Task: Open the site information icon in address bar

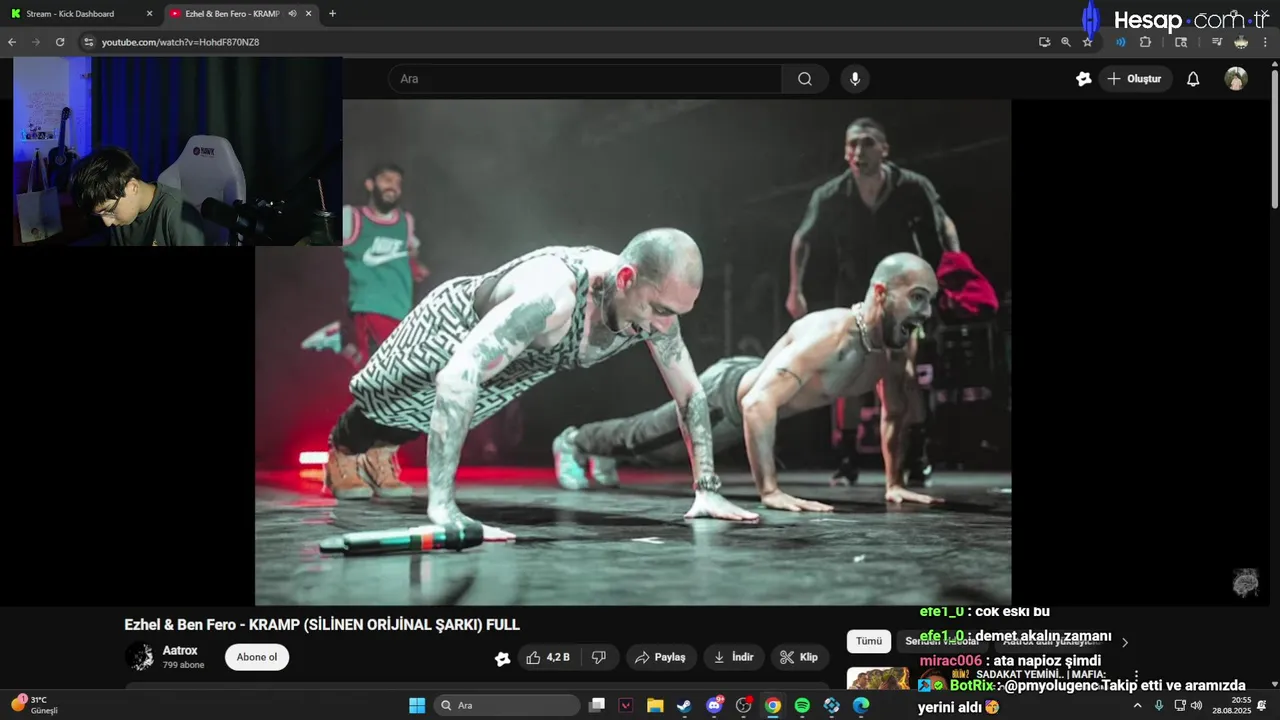Action: click(88, 42)
